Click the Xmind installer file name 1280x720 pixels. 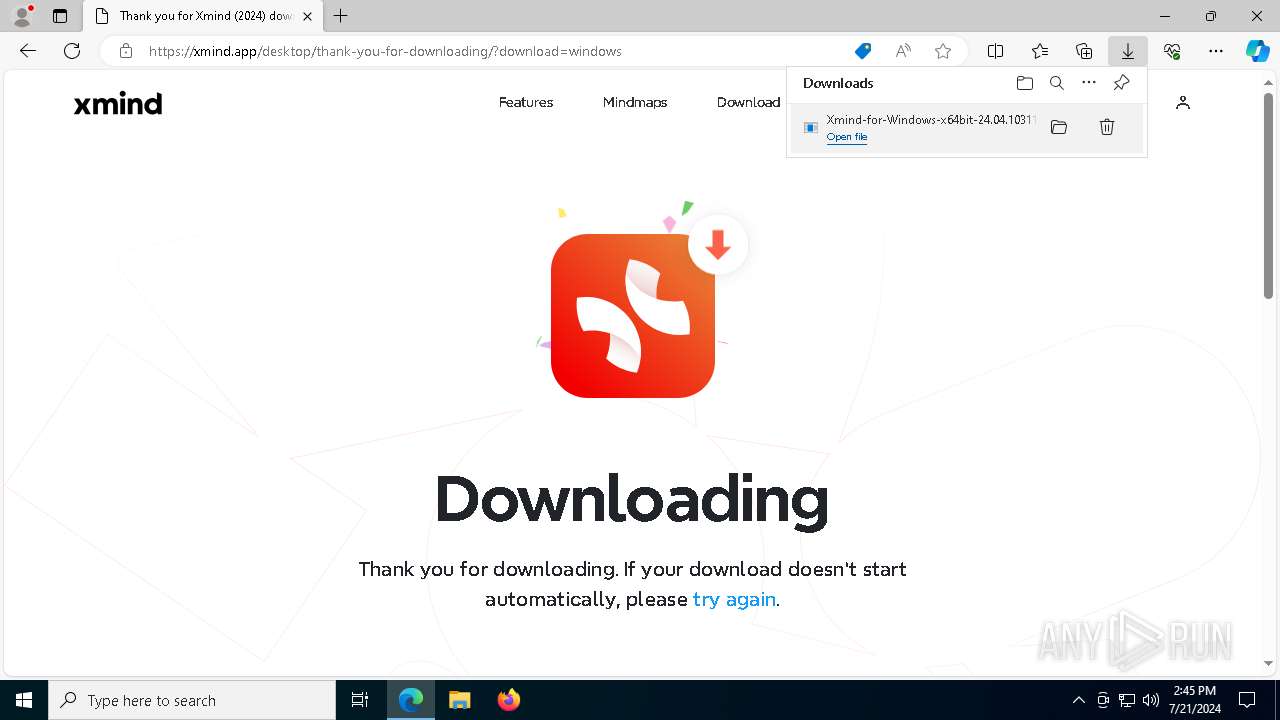click(931, 120)
